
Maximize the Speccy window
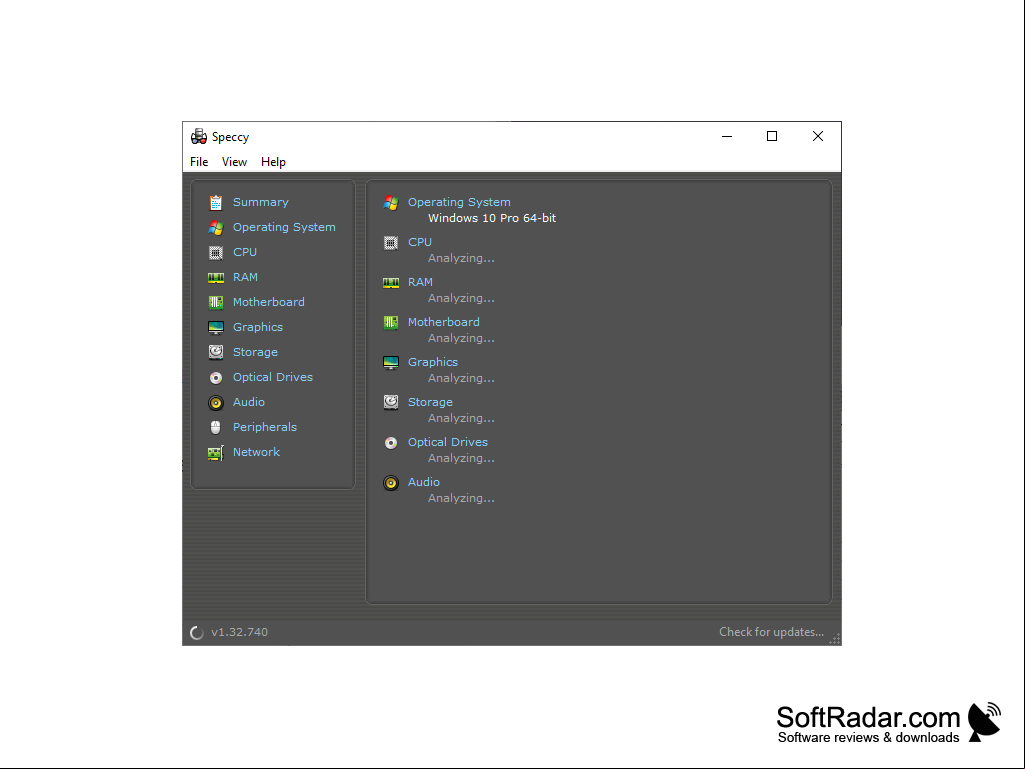point(772,136)
